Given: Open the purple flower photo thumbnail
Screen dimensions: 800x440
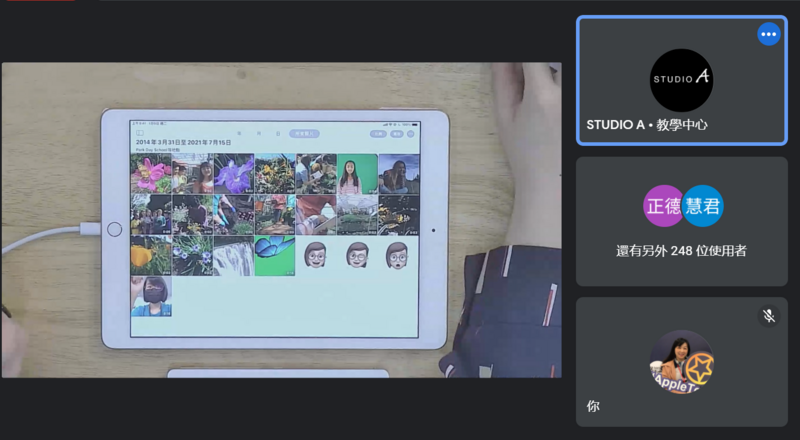Looking at the screenshot, I should pyautogui.click(x=233, y=173).
